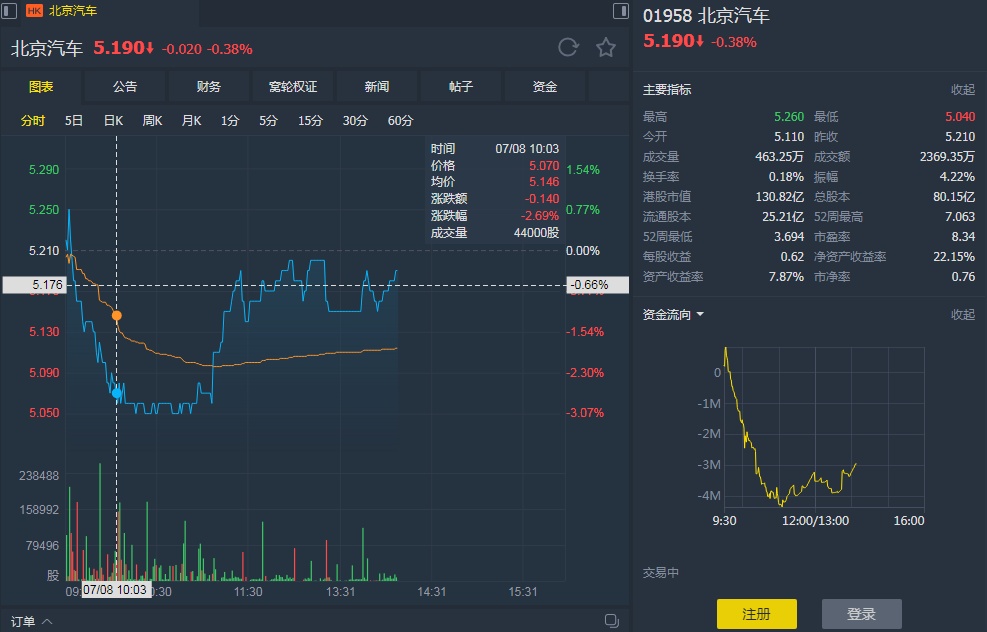This screenshot has height=632, width=987.
Task: Switch to the 新闻 tab
Action: click(376, 87)
